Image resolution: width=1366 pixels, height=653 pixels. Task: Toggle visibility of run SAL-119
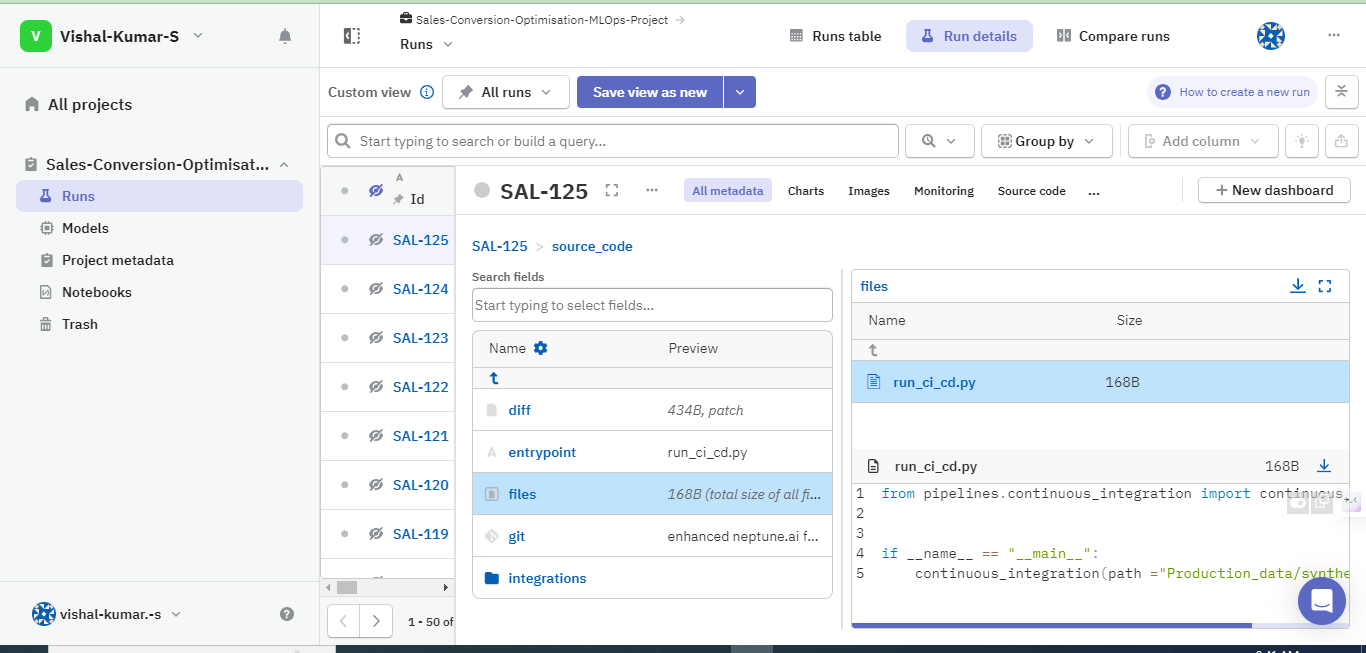pos(376,534)
